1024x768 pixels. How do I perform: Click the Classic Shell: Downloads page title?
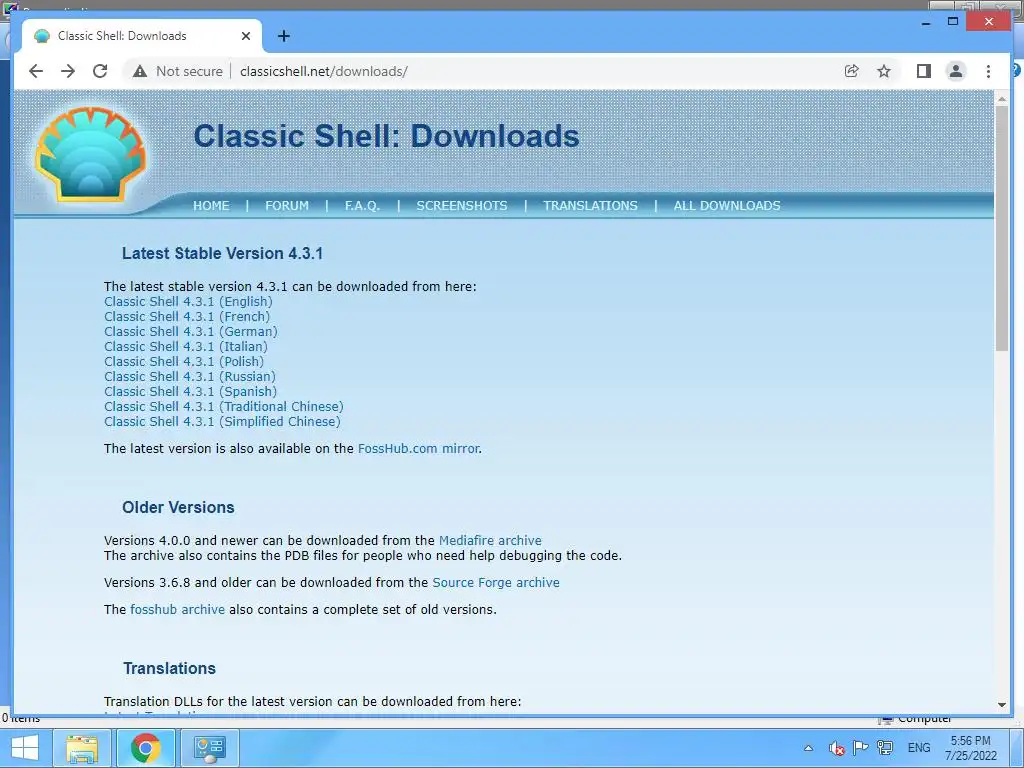tap(387, 136)
